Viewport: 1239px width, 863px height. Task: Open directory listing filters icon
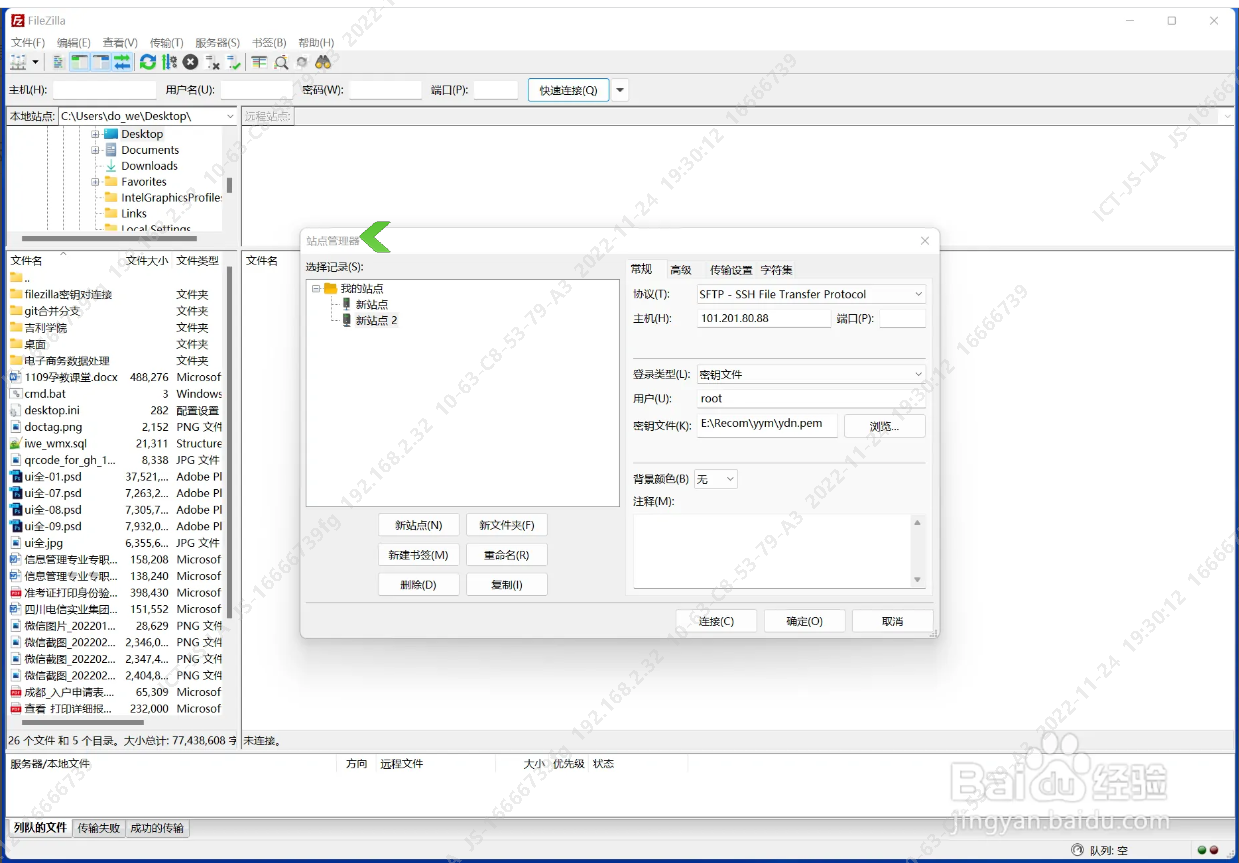click(259, 62)
